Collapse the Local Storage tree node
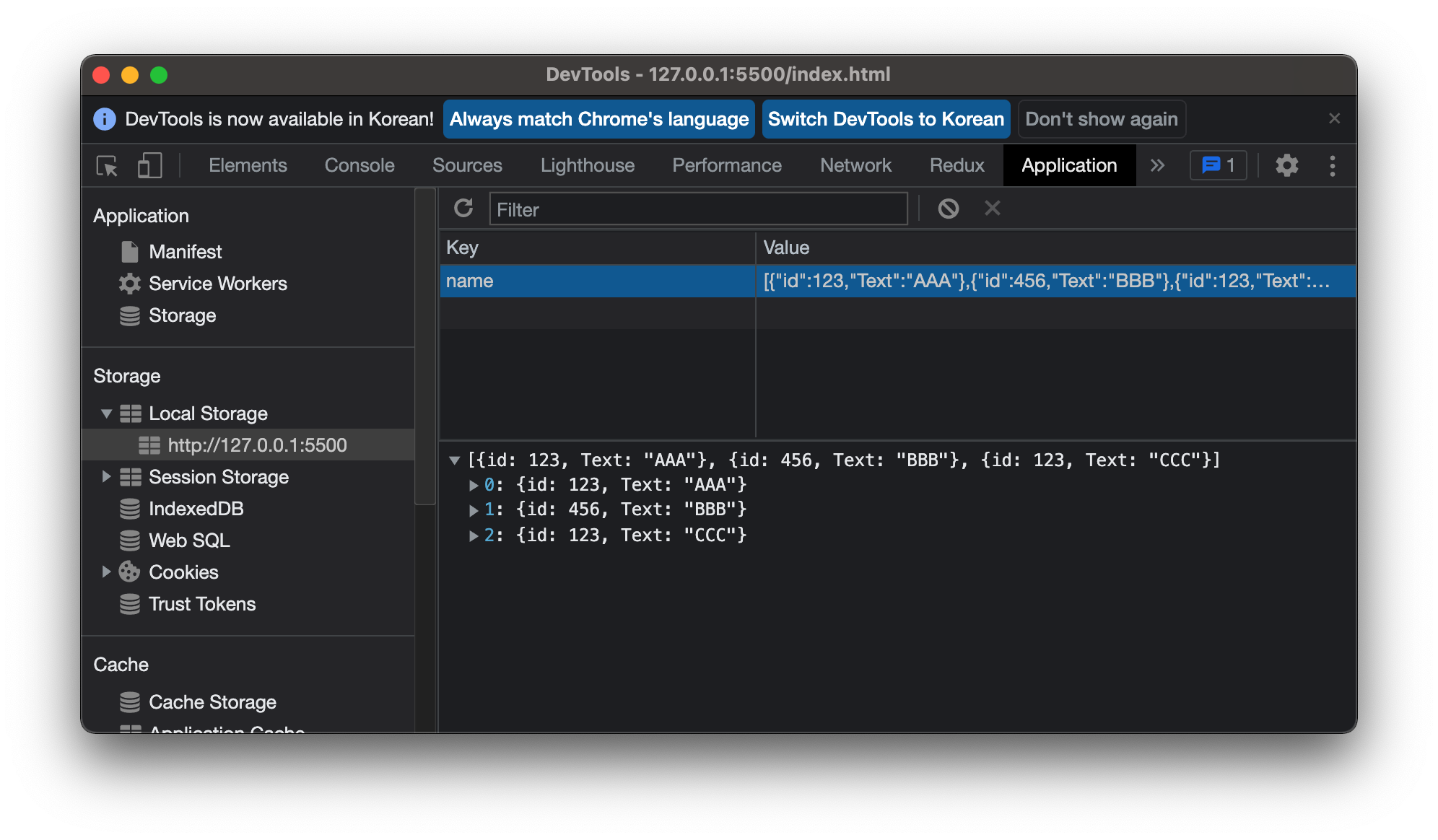The image size is (1438, 840). (106, 414)
